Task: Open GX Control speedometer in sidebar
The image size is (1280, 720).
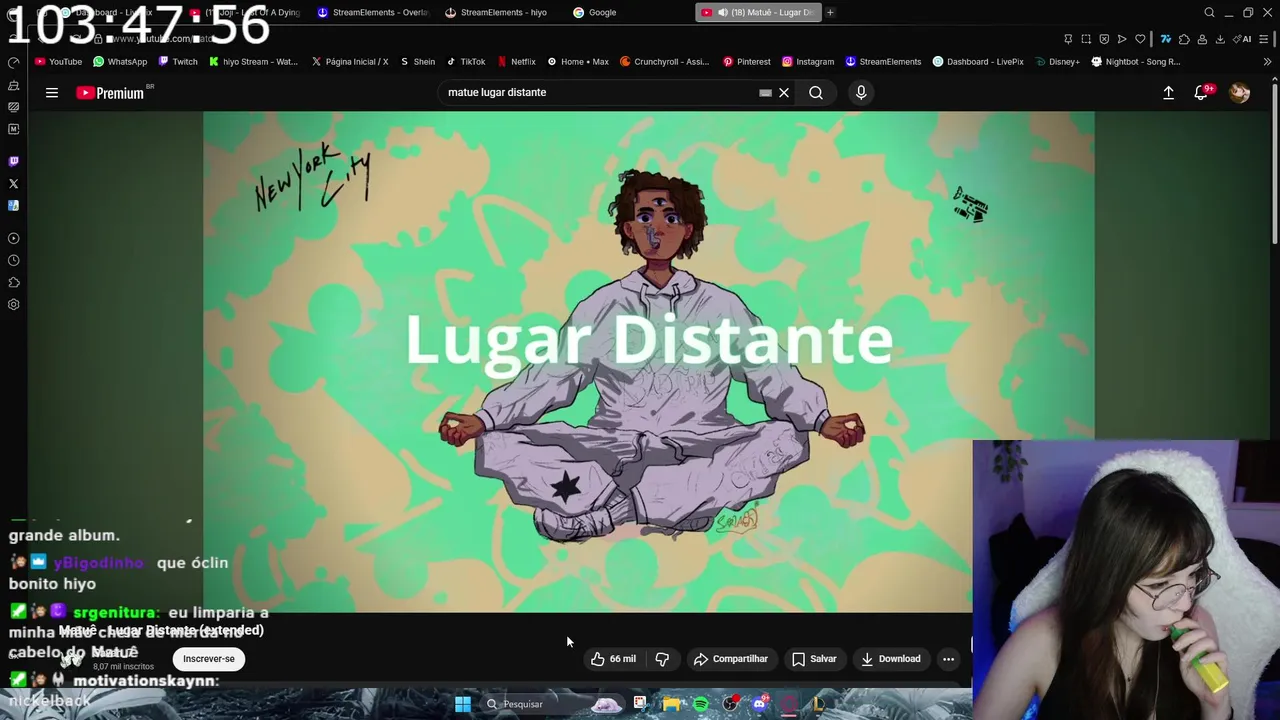Action: coord(13,62)
